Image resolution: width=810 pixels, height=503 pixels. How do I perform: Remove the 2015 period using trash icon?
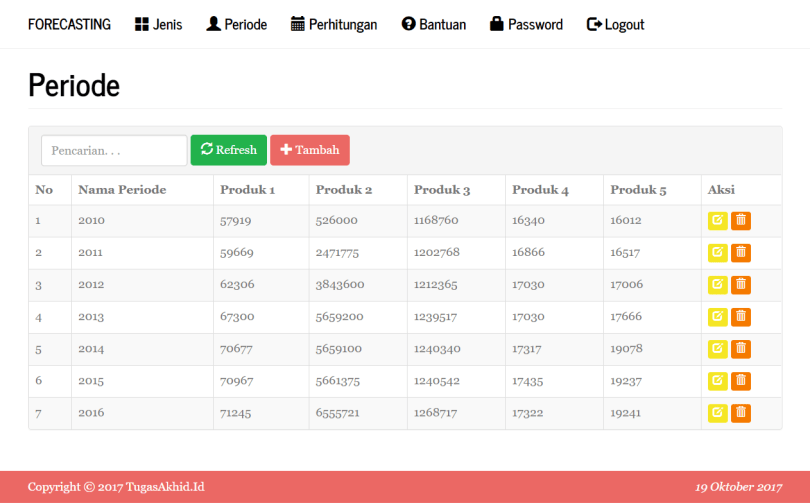click(741, 381)
